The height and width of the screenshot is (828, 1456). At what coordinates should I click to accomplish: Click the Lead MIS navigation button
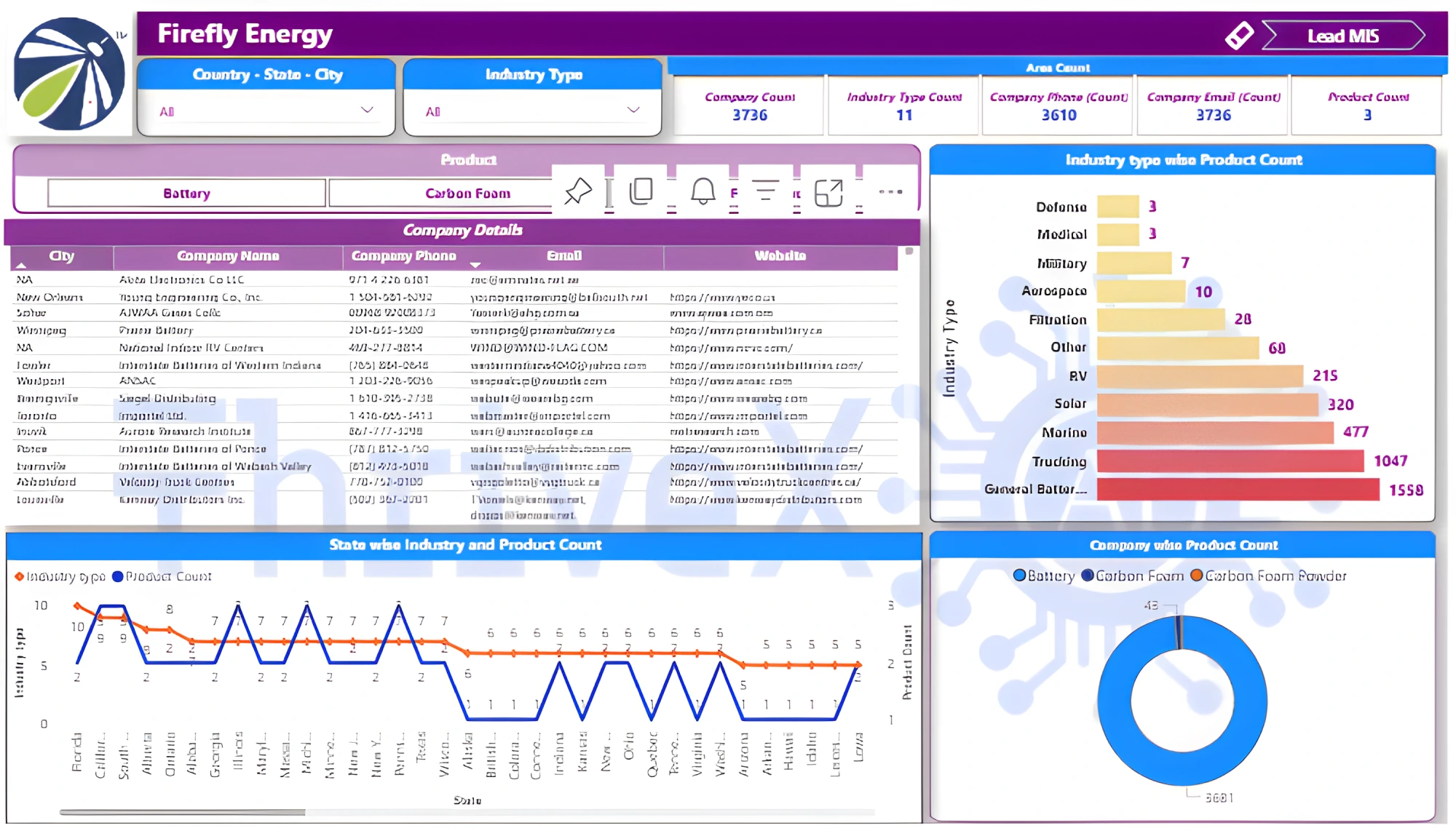(1342, 36)
